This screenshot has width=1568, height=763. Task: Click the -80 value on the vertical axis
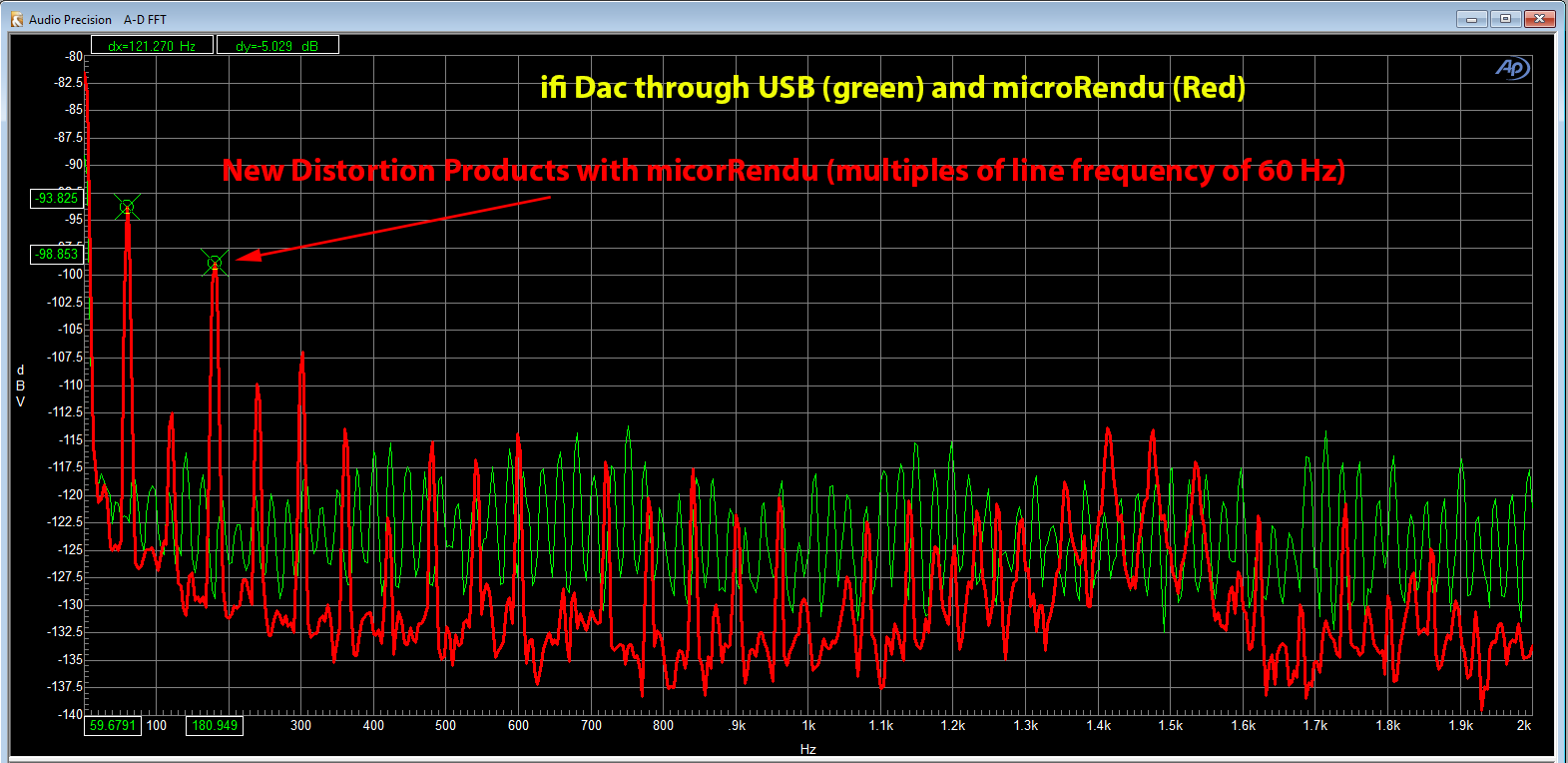tap(74, 57)
